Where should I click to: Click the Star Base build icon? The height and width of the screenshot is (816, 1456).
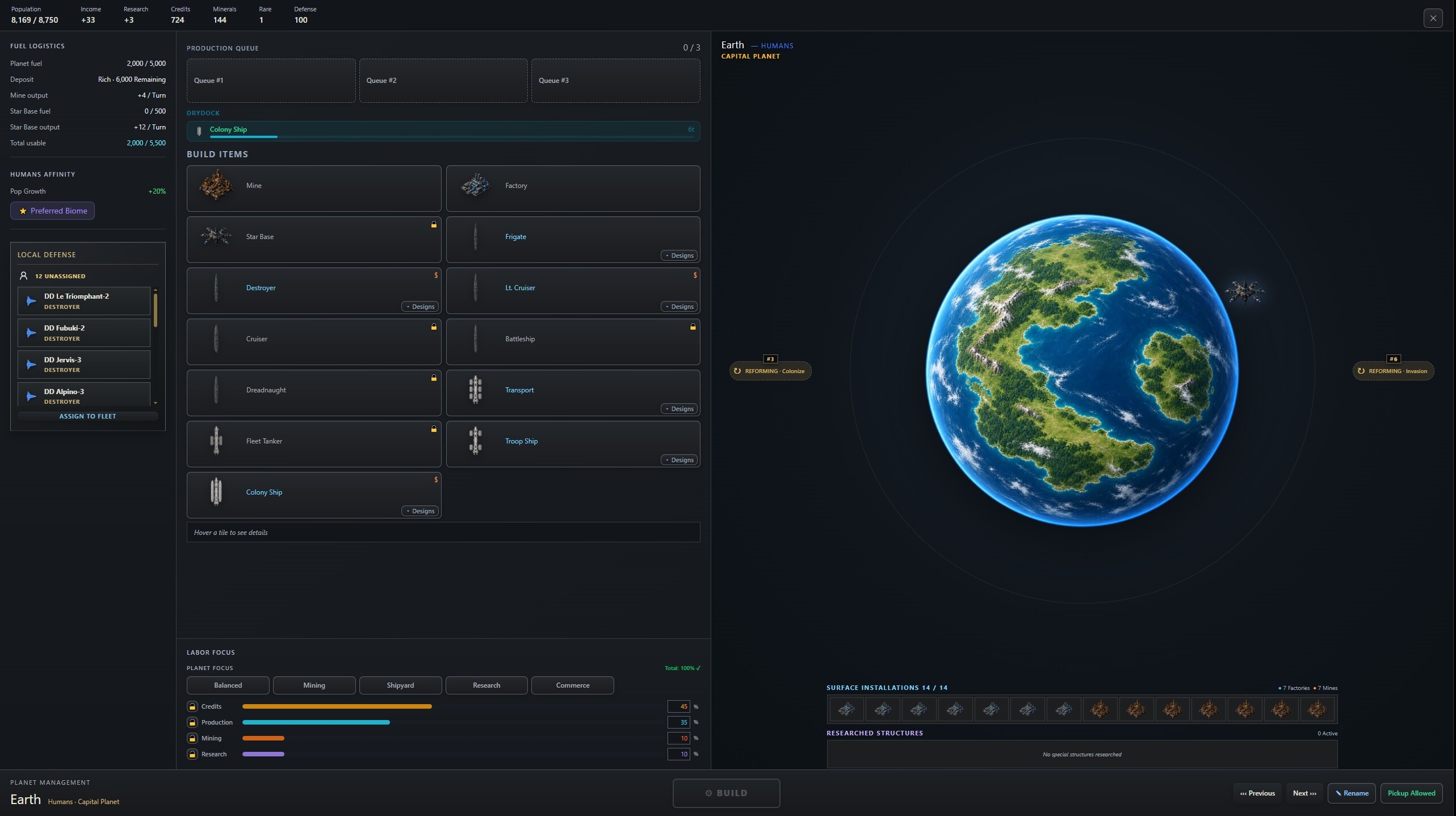coord(216,236)
